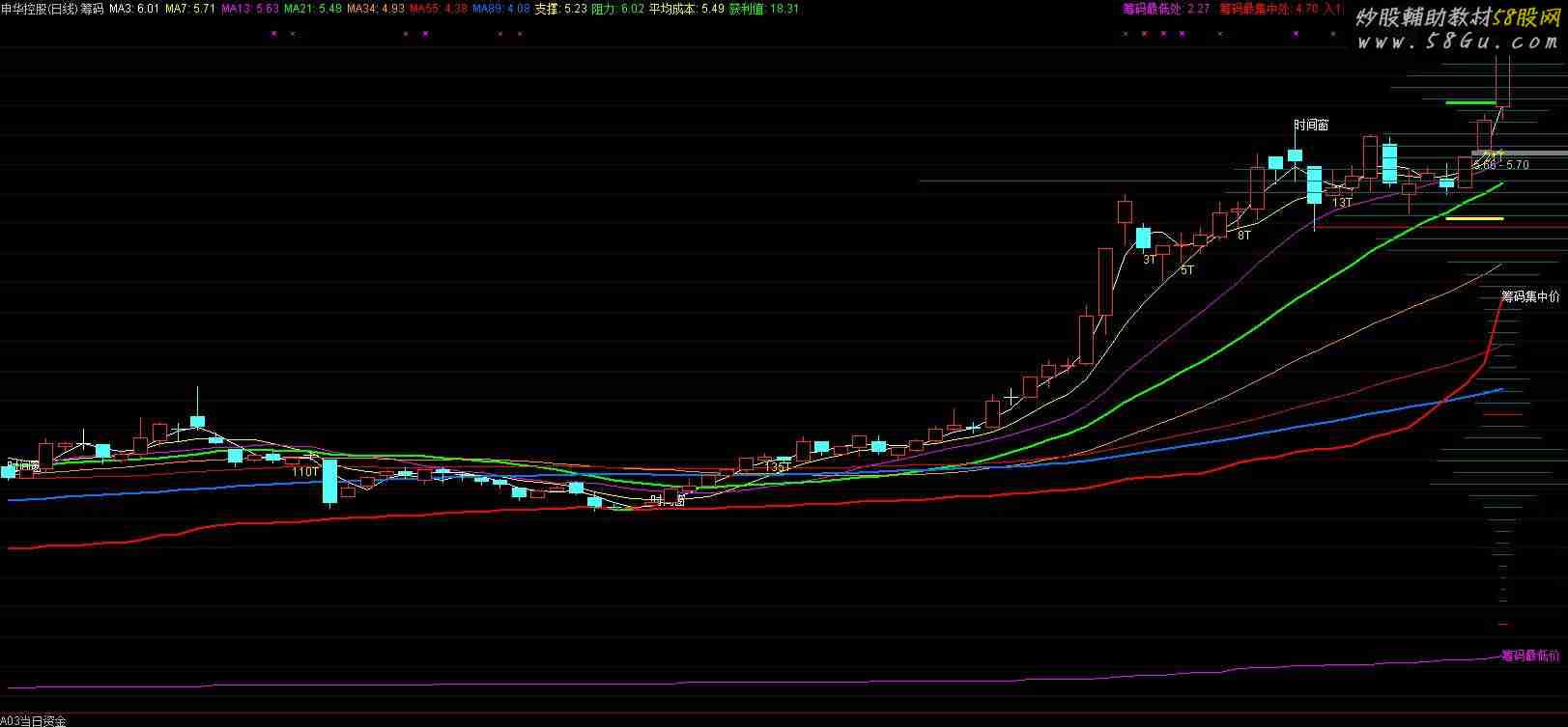Select the MA34: 4.93 indicator value
The image size is (1568, 727).
click(376, 9)
